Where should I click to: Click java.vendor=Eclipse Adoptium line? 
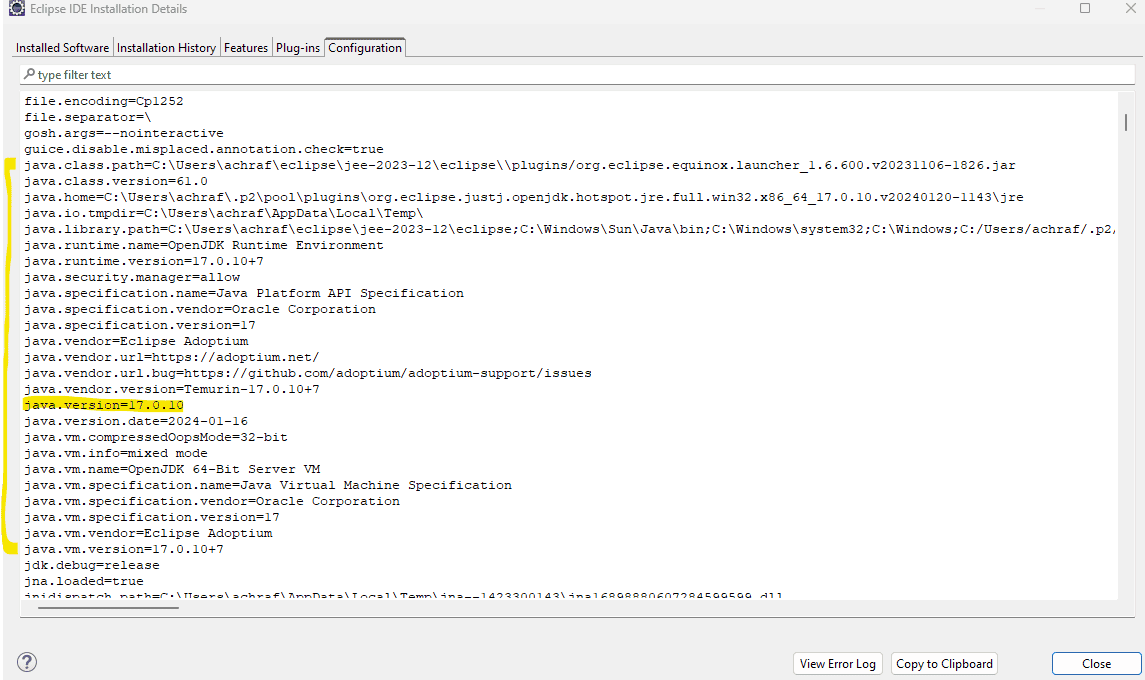click(x=136, y=342)
